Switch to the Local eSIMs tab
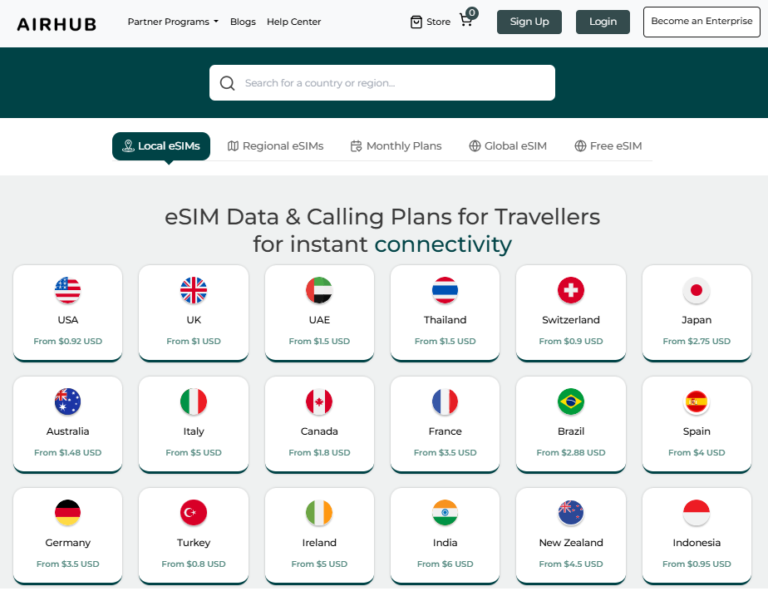Image resolution: width=768 pixels, height=596 pixels. pyautogui.click(x=161, y=146)
